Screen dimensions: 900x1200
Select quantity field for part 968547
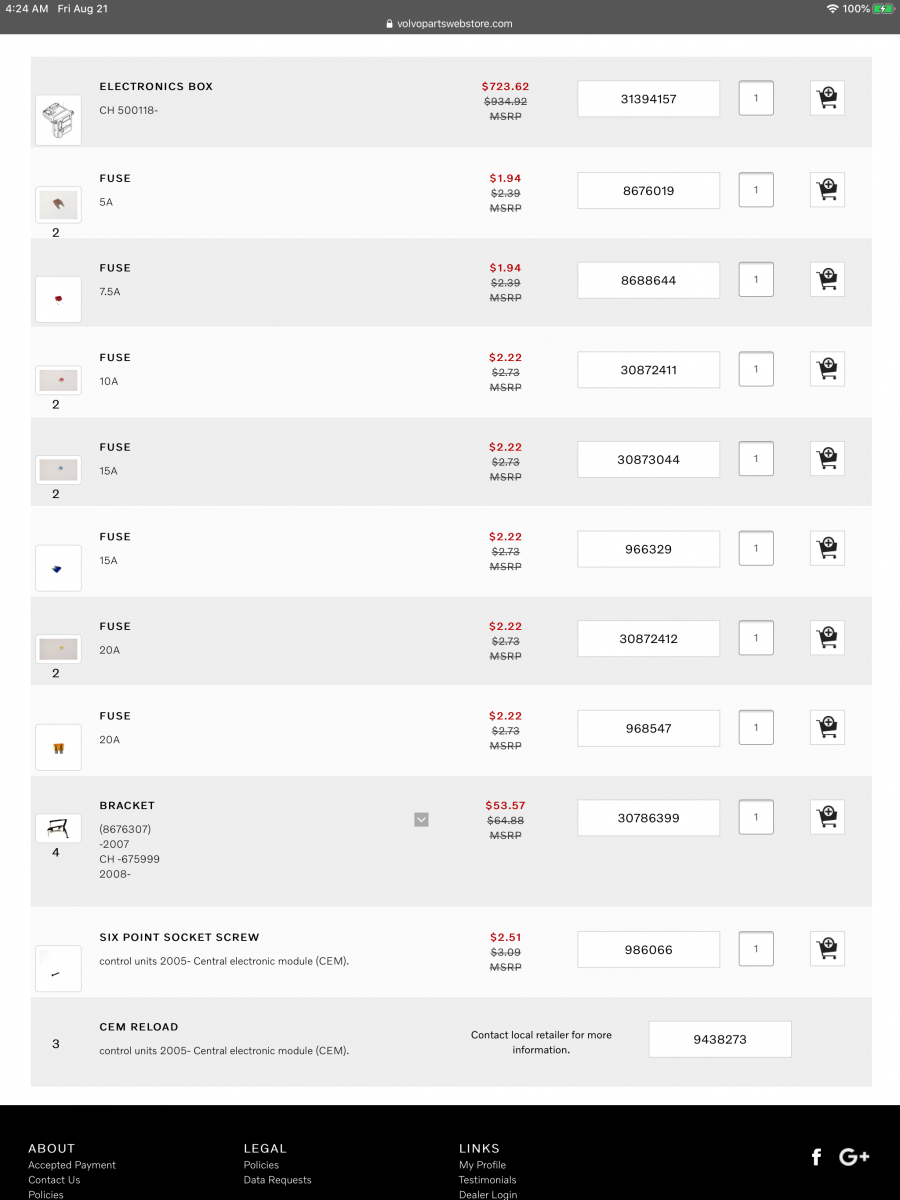pos(756,727)
